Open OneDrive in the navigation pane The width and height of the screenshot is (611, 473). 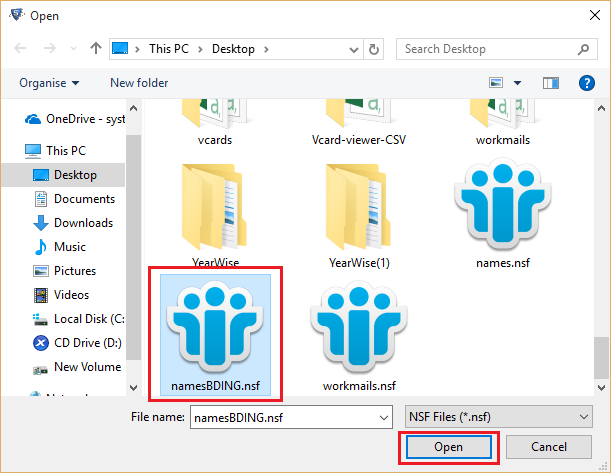click(75, 119)
